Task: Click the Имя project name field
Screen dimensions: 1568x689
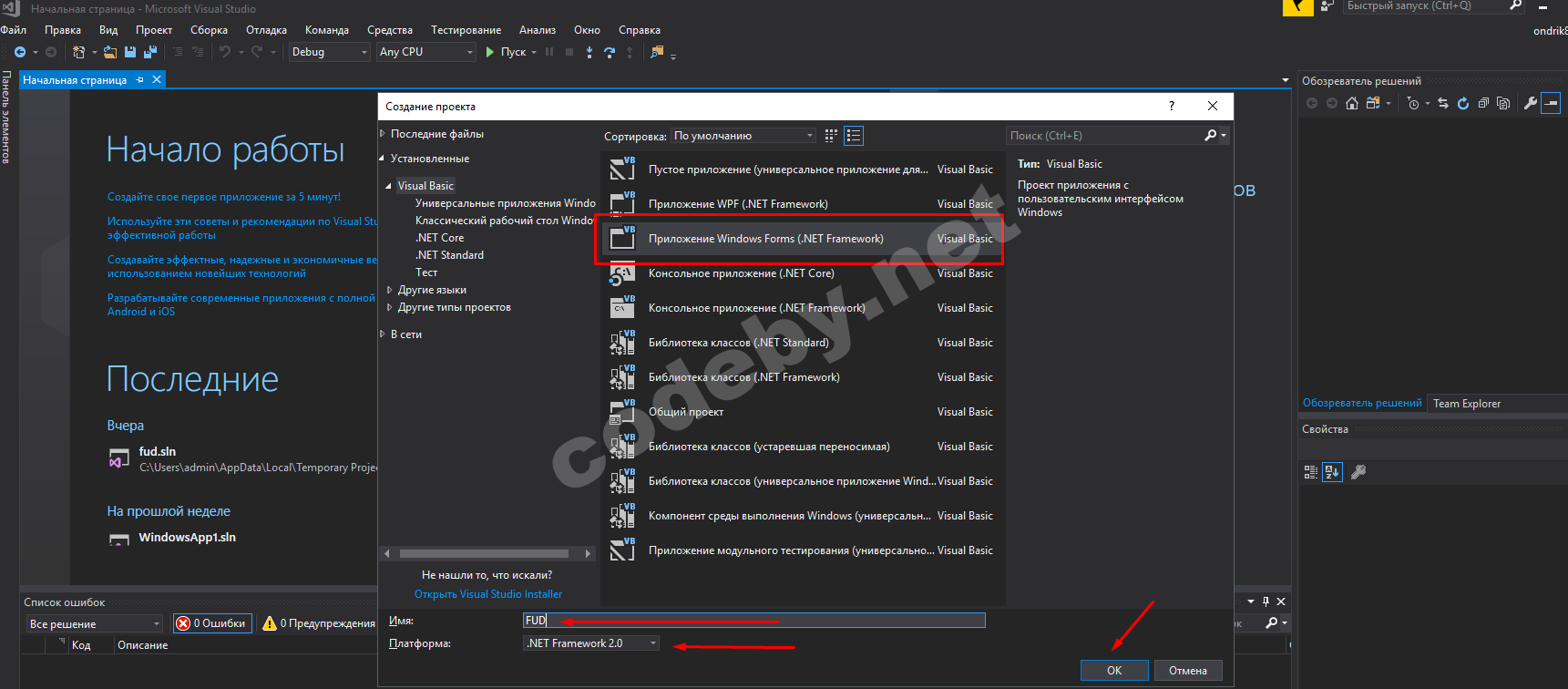Action: [x=753, y=621]
